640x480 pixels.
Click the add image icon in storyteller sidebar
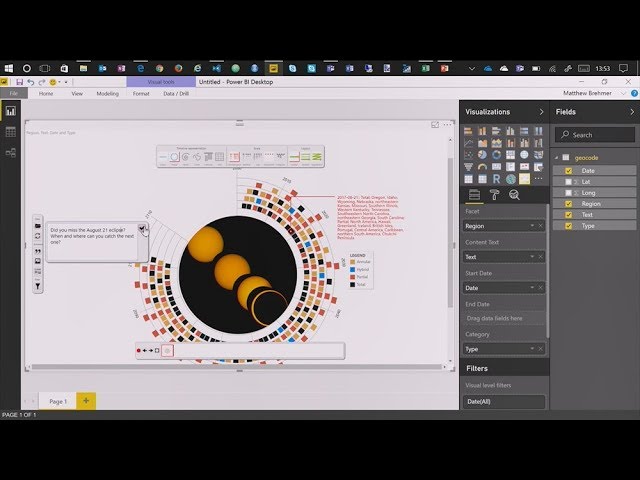(38, 261)
